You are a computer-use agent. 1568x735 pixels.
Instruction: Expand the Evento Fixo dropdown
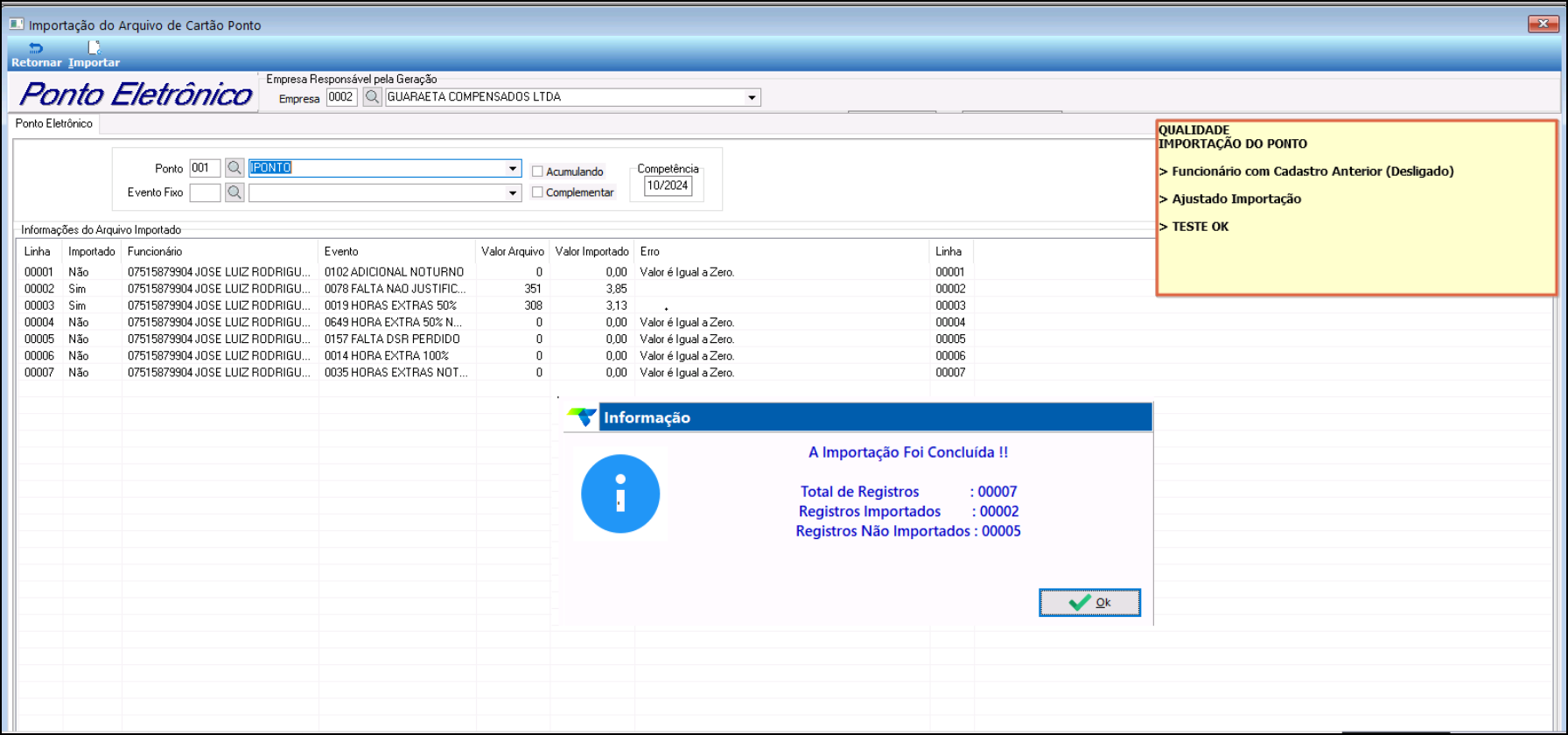[513, 192]
